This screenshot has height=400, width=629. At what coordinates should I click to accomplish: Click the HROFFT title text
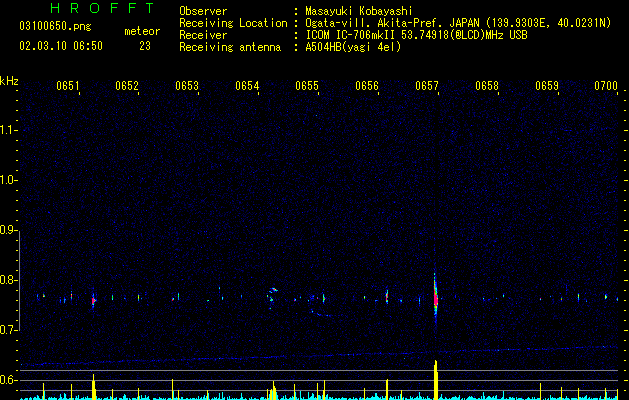(103, 8)
